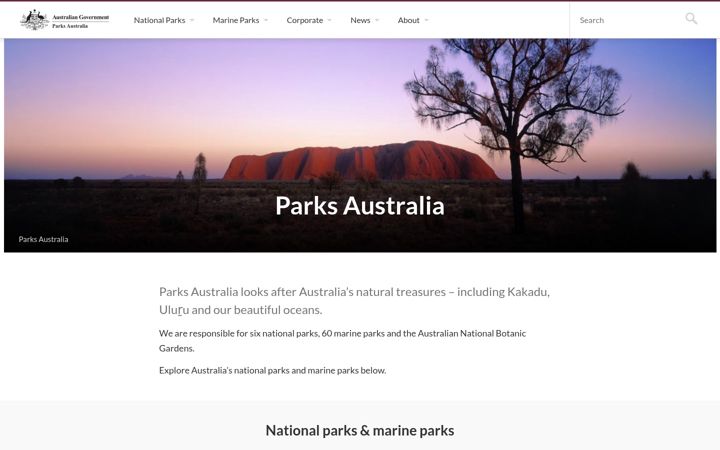
Task: Open the Marine Parks menu
Action: point(236,20)
